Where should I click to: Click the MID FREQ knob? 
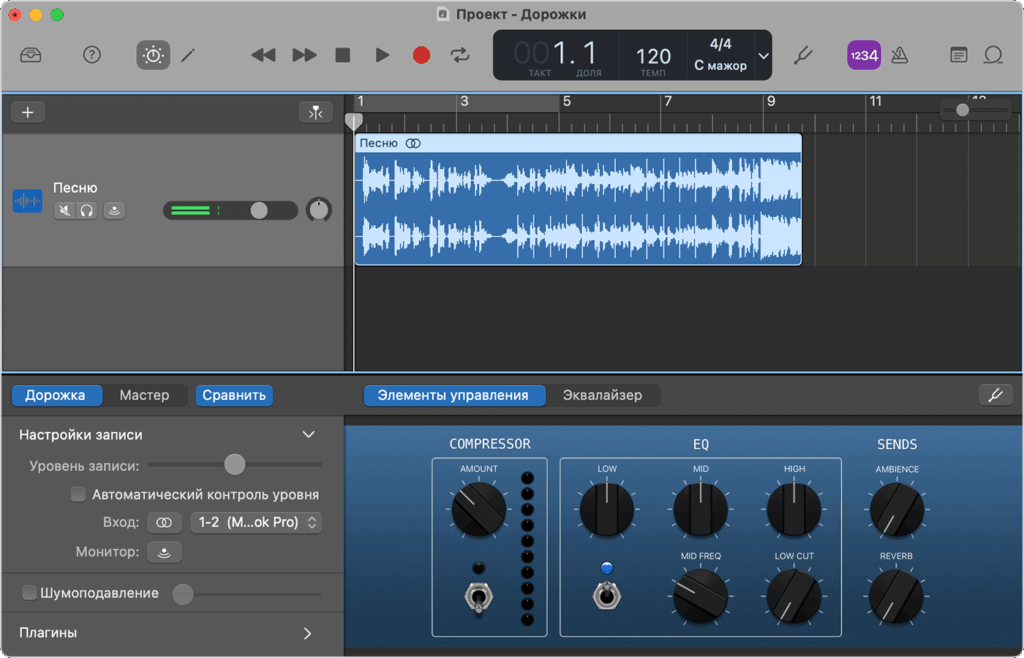tap(700, 595)
